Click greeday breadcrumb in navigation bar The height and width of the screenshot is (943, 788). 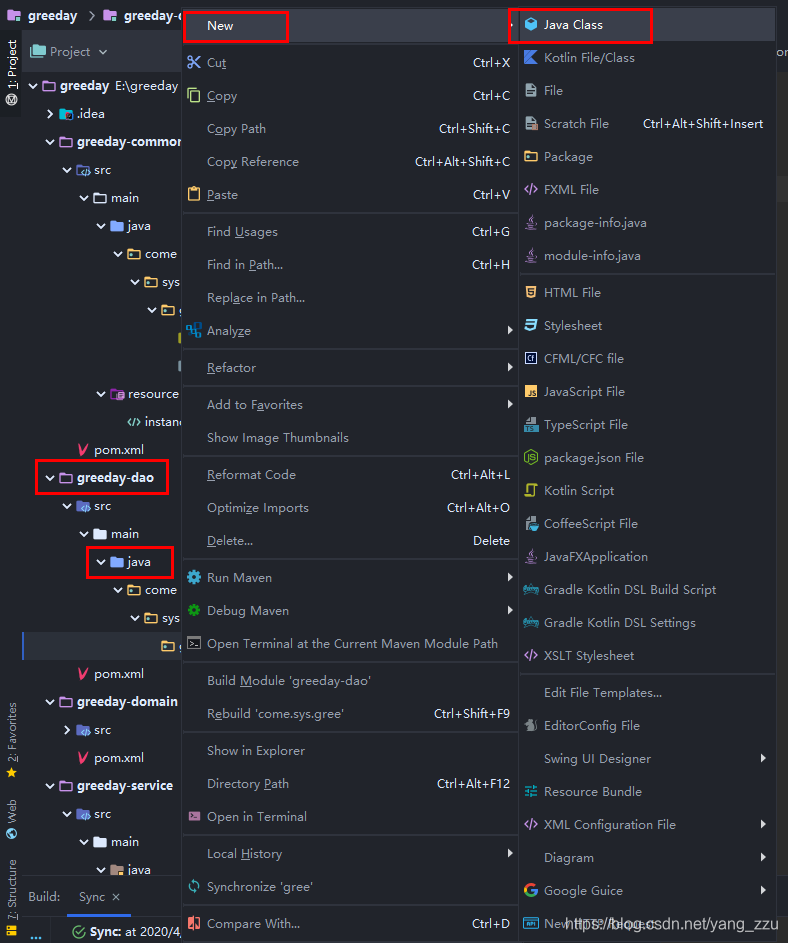point(43,16)
